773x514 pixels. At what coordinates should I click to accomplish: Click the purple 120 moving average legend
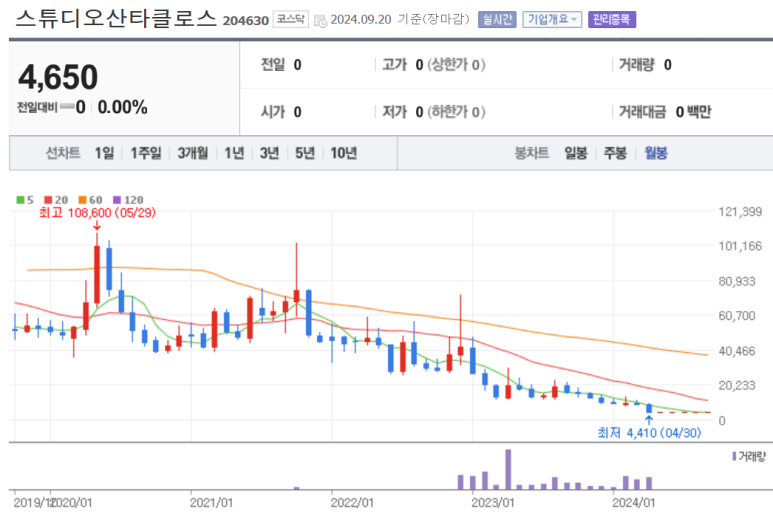tap(128, 200)
